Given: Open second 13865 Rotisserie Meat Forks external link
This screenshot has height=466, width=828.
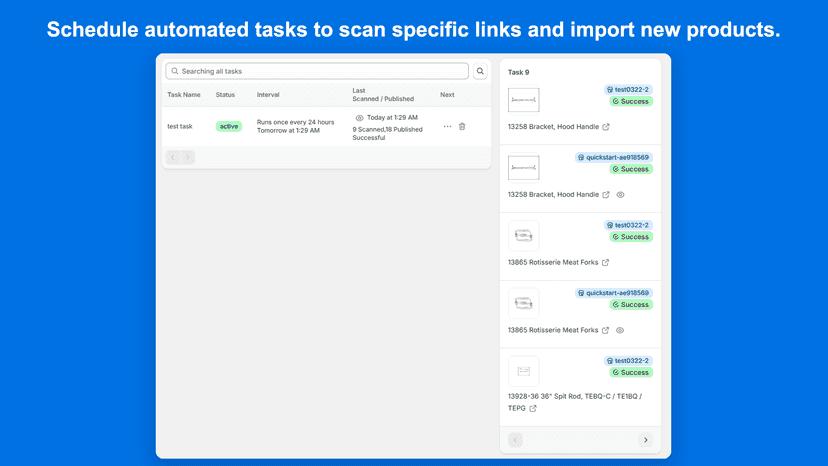Looking at the screenshot, I should click(x=605, y=330).
